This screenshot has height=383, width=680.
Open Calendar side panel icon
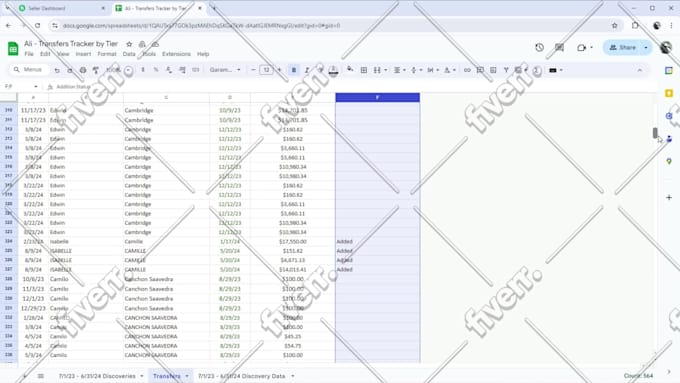(669, 70)
